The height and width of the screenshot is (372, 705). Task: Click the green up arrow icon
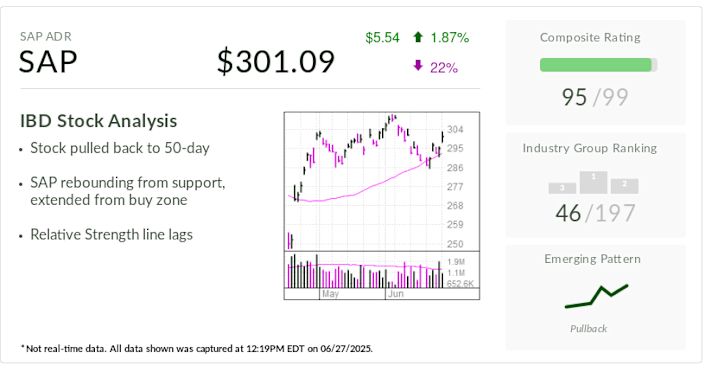(x=418, y=37)
